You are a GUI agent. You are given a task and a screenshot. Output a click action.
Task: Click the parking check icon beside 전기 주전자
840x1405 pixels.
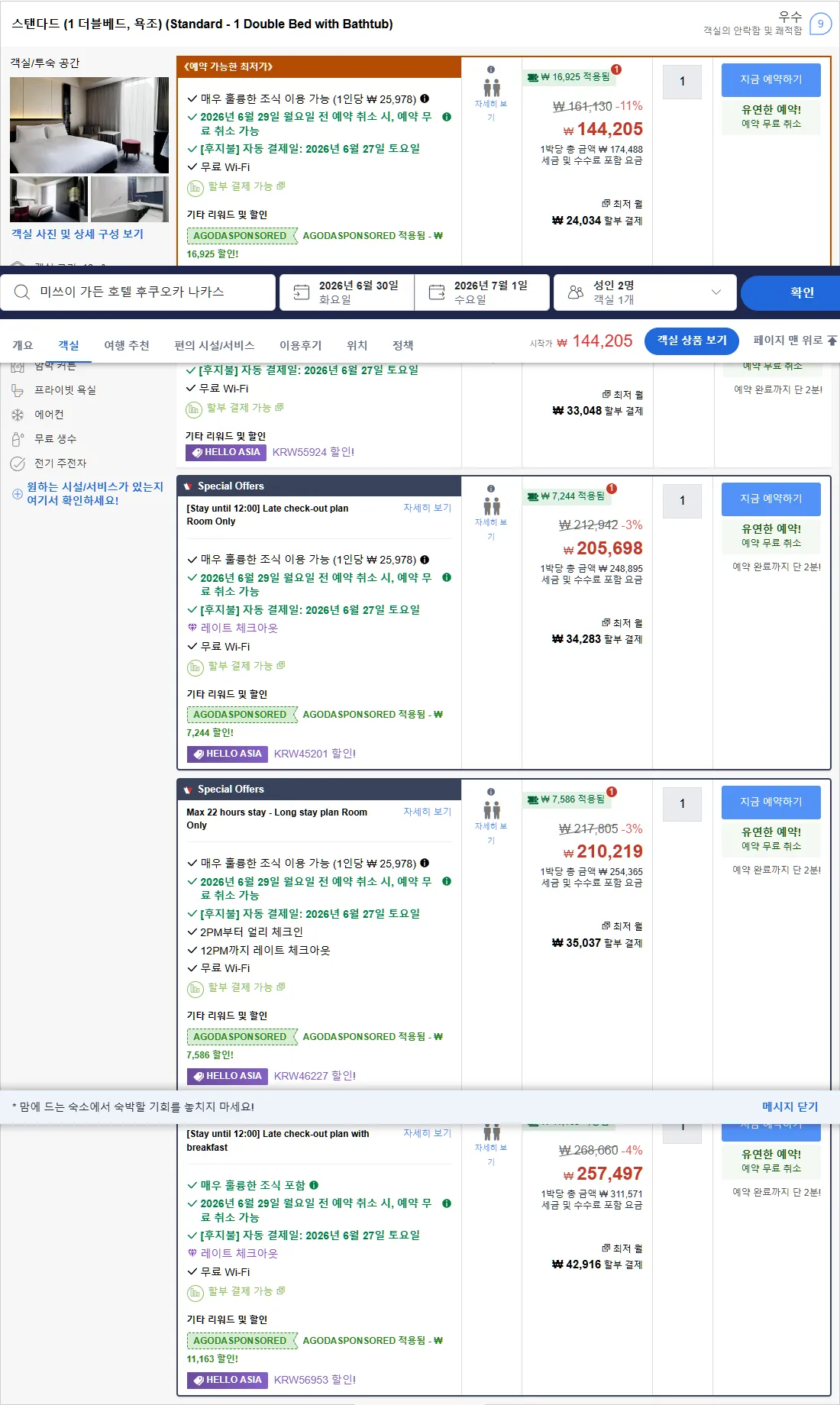click(x=17, y=463)
